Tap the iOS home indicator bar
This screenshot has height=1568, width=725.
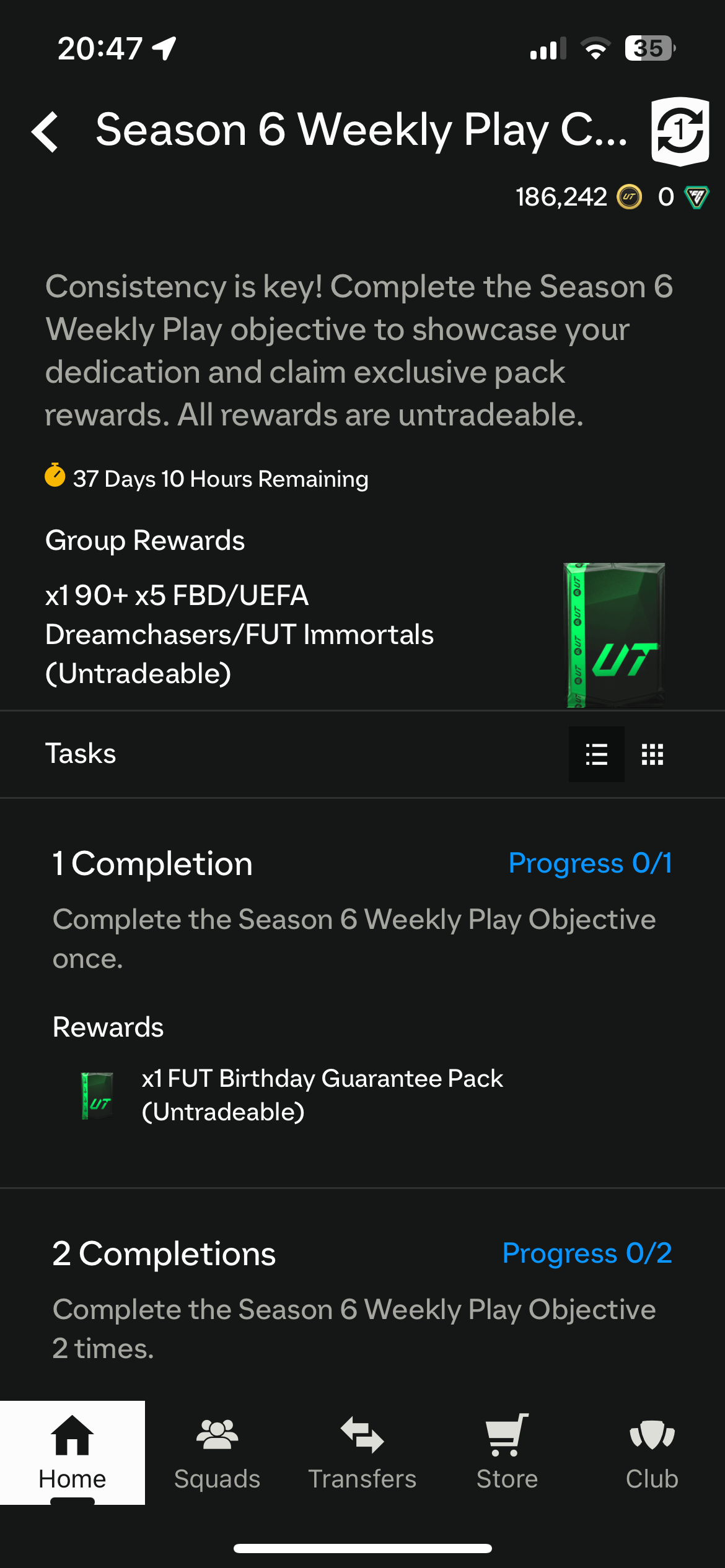tap(362, 1548)
